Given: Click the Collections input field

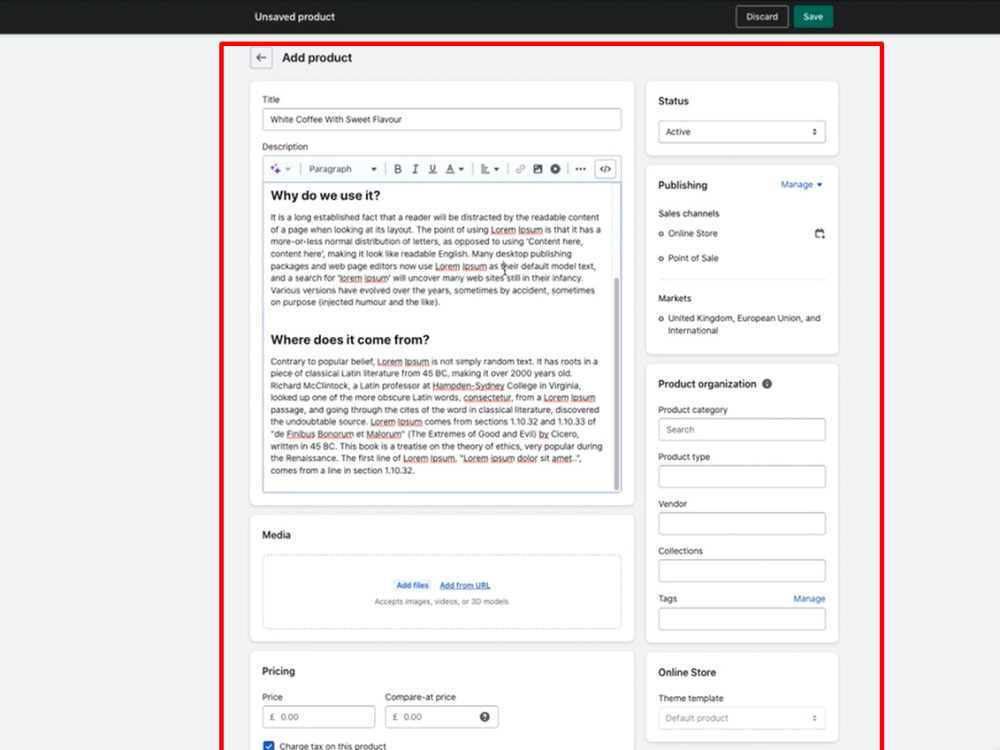Looking at the screenshot, I should coord(742,571).
